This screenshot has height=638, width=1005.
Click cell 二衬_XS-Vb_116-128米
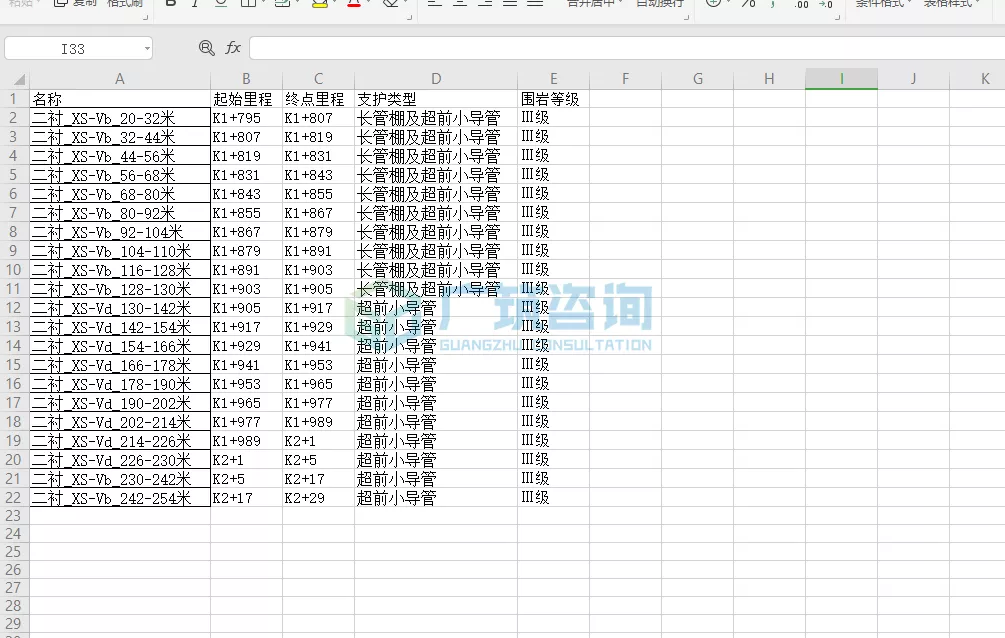[x=120, y=270]
